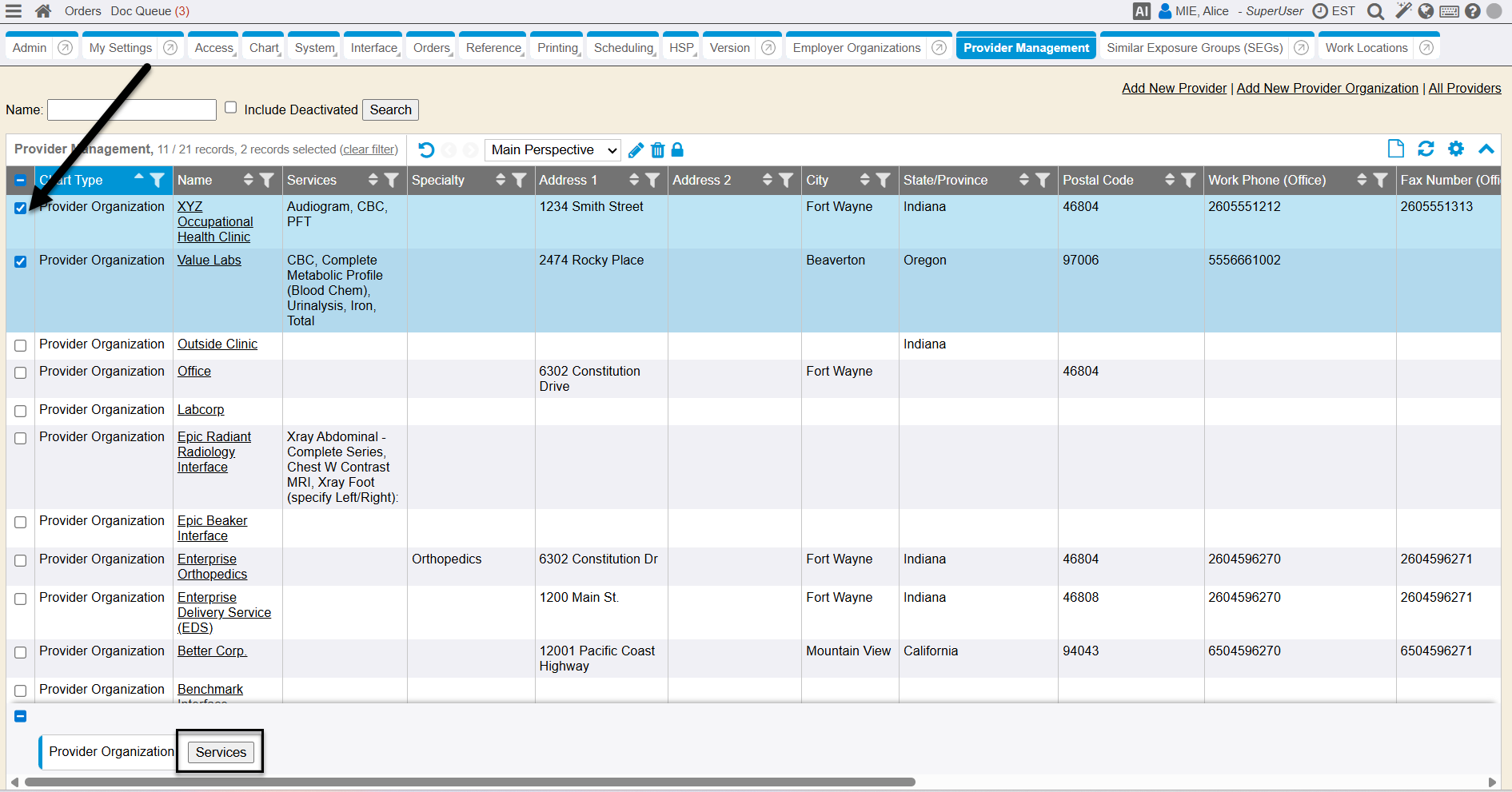Click the help question mark icon
Image resolution: width=1512 pixels, height=792 pixels.
point(1473,11)
